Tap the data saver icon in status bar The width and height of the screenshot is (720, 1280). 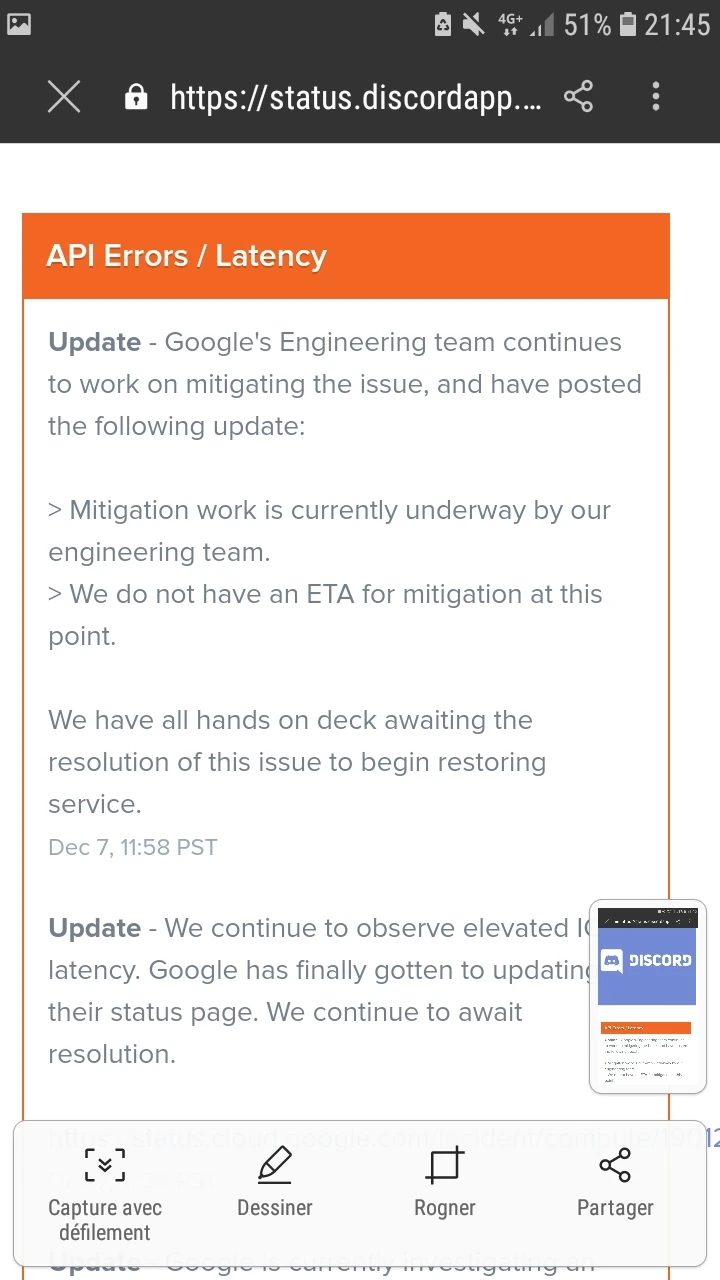[443, 24]
